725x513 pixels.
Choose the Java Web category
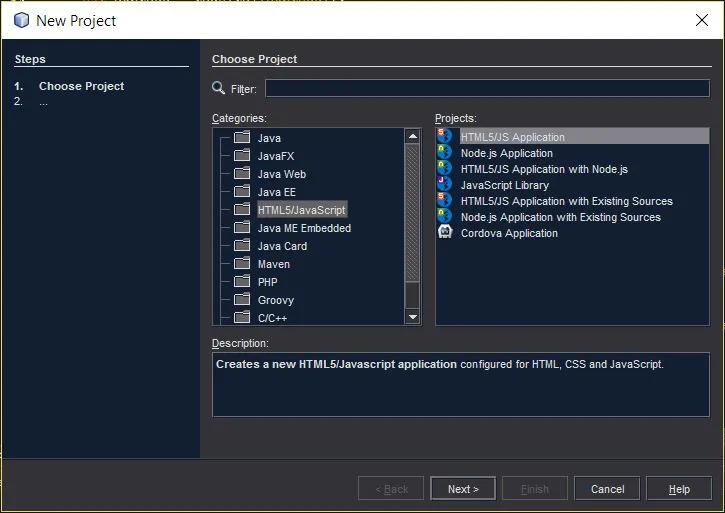(282, 174)
